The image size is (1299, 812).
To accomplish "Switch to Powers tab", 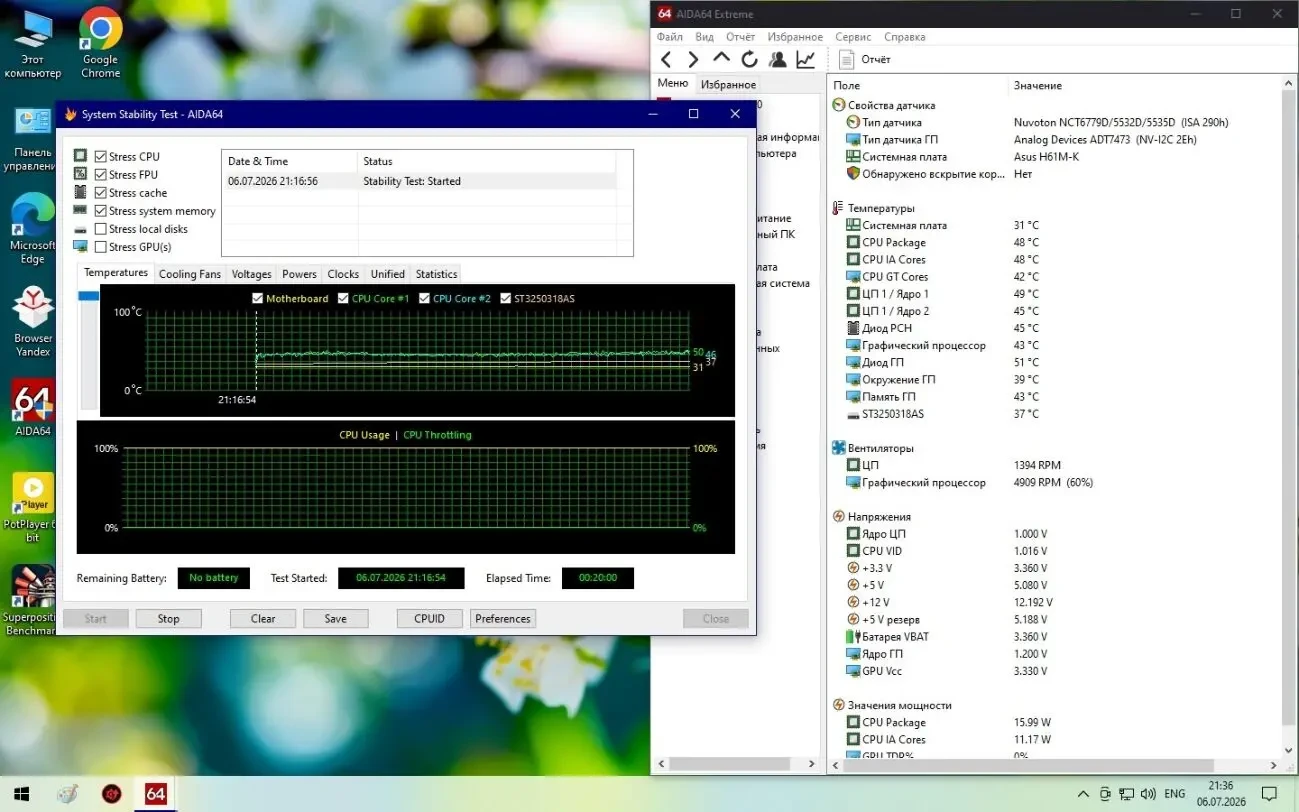I will point(299,274).
